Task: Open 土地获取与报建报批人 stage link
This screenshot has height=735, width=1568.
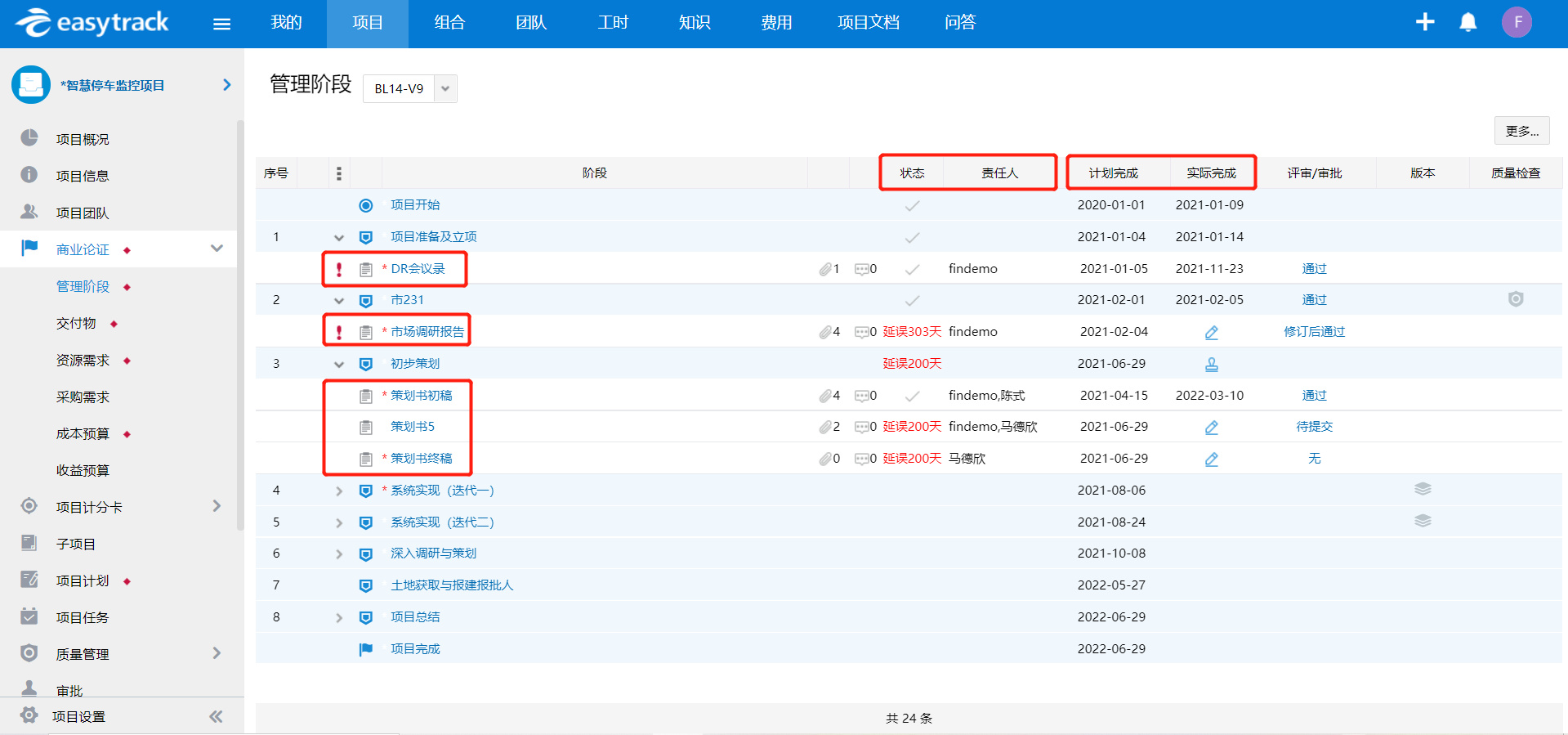Action: [452, 585]
